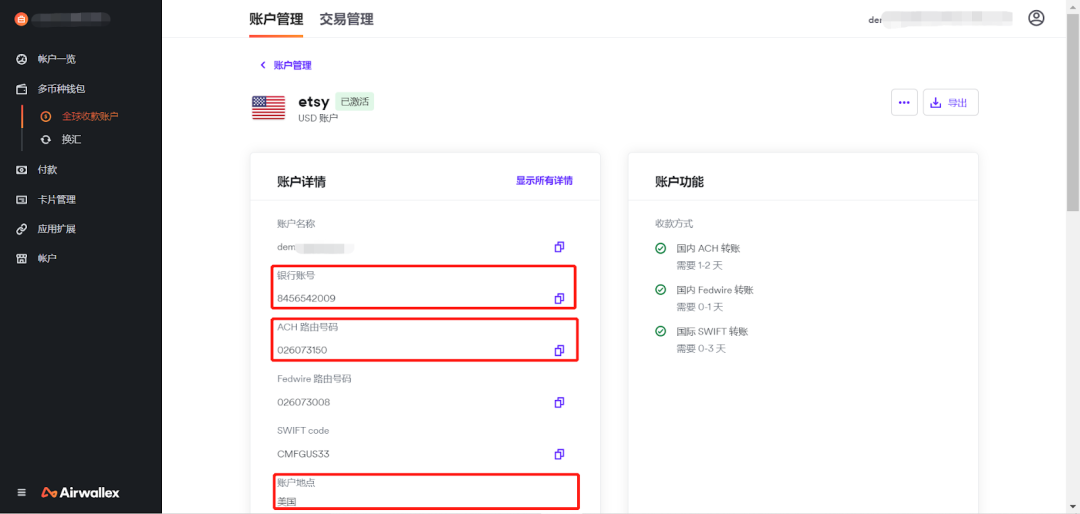This screenshot has width=1080, height=514.
Task: Open 卡片管理 in the sidebar
Action: coord(56,199)
